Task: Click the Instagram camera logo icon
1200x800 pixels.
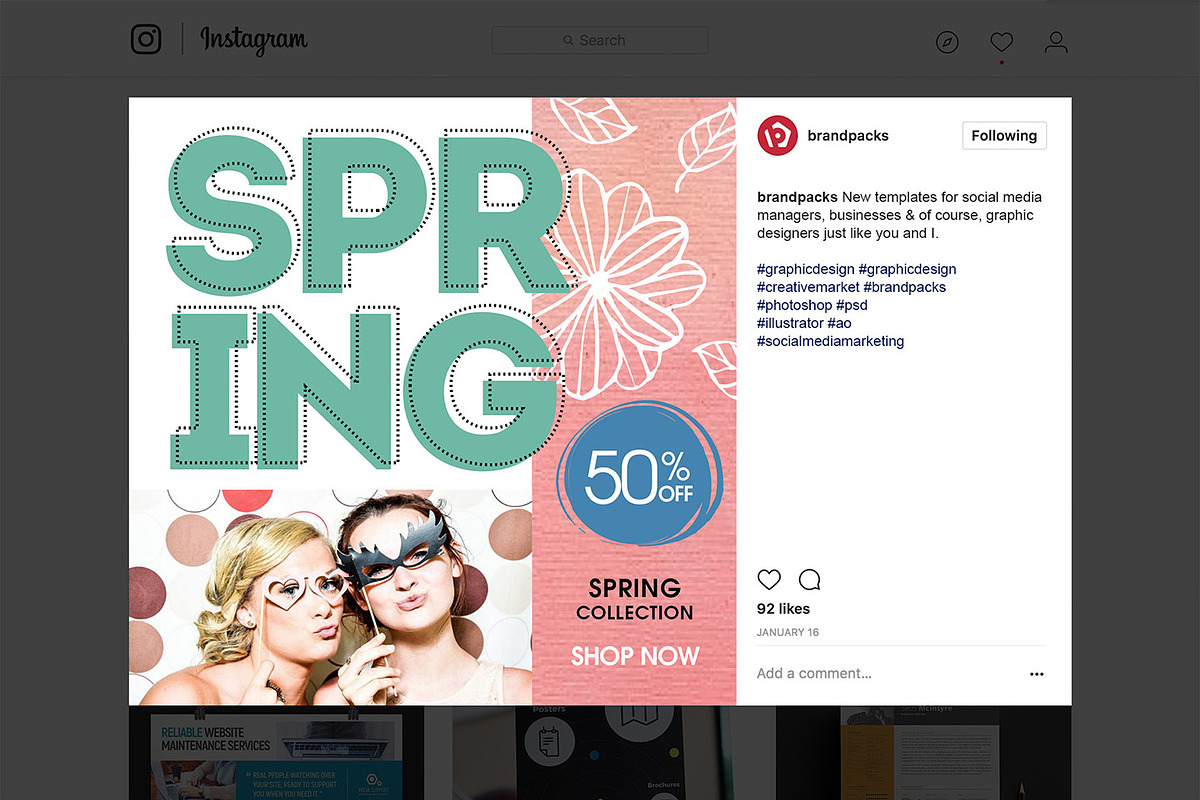Action: click(146, 39)
